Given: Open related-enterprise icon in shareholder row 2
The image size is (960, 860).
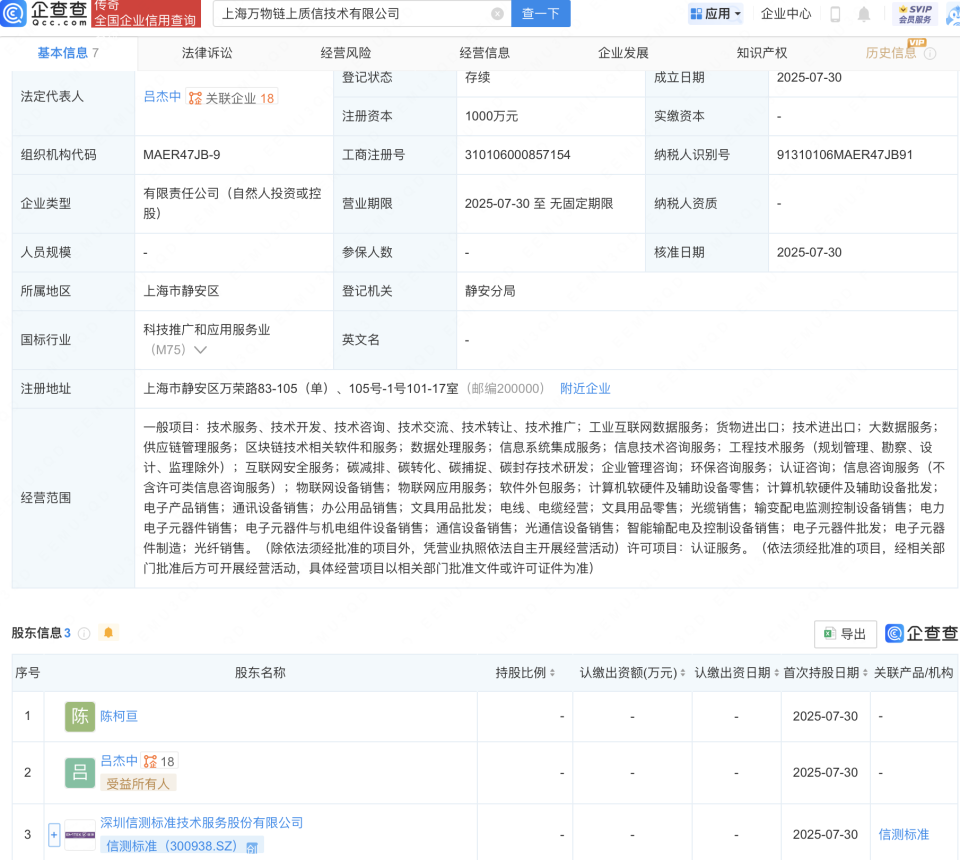Looking at the screenshot, I should click(x=150, y=761).
